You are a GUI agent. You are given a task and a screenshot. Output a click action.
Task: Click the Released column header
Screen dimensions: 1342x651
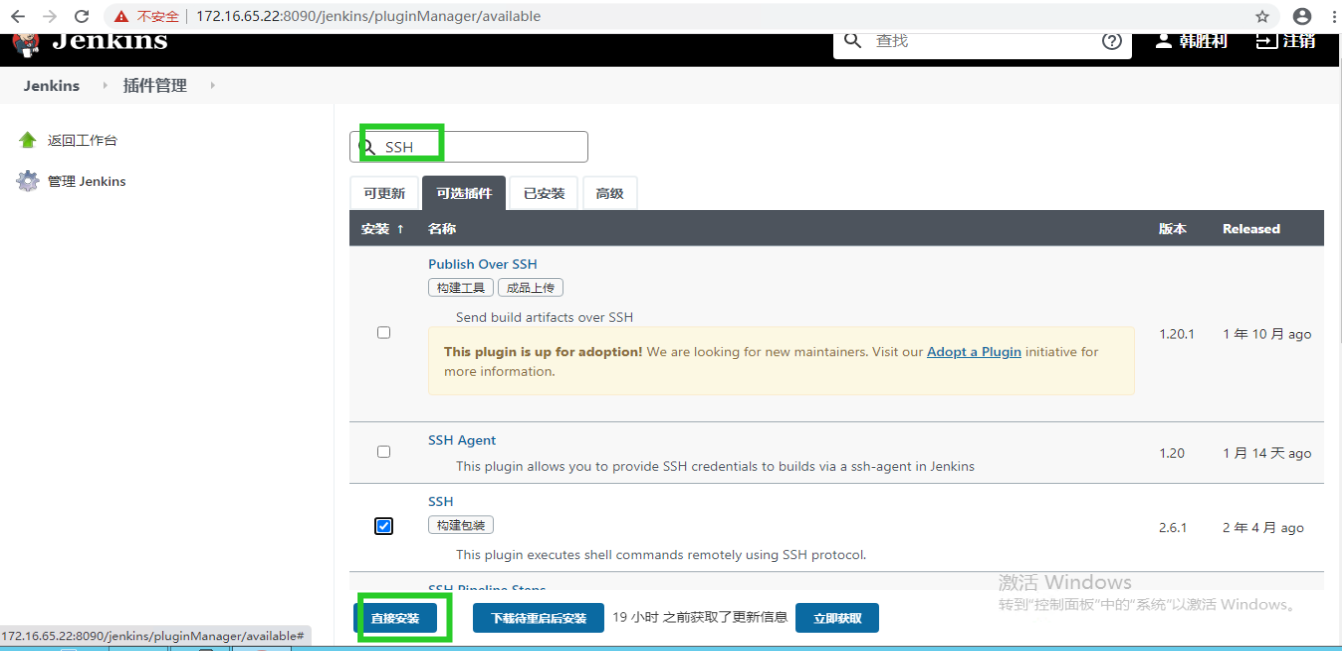1251,229
